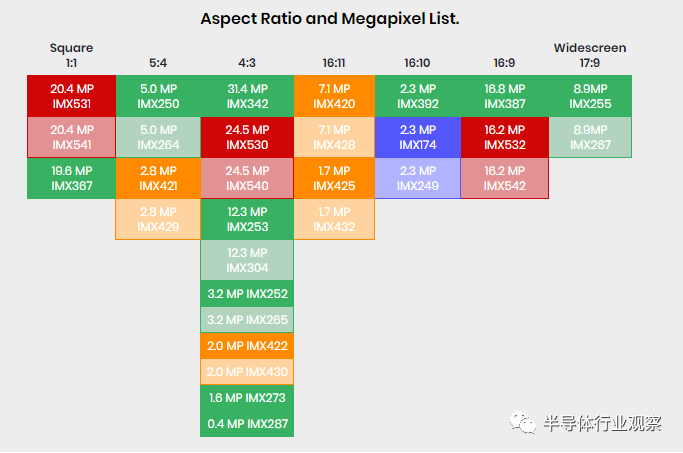Select the blue 2.3 MP IMX174 cell
The height and width of the screenshot is (453, 683).
coord(418,137)
